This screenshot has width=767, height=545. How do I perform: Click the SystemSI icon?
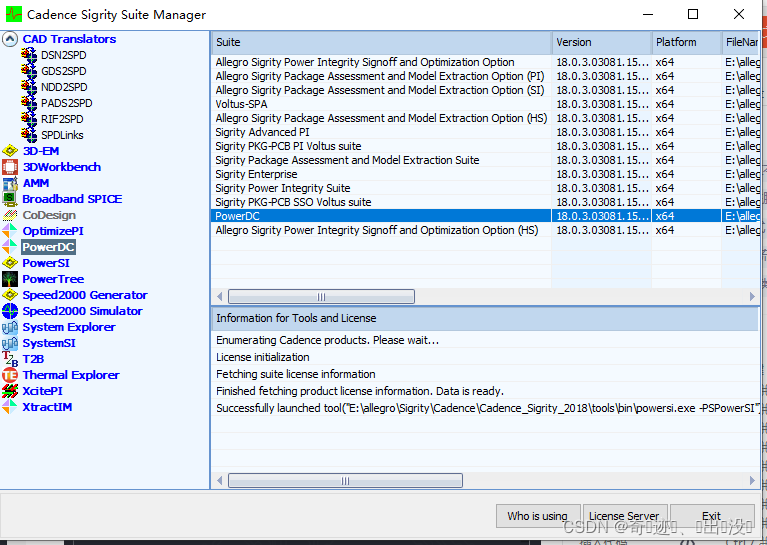point(10,343)
